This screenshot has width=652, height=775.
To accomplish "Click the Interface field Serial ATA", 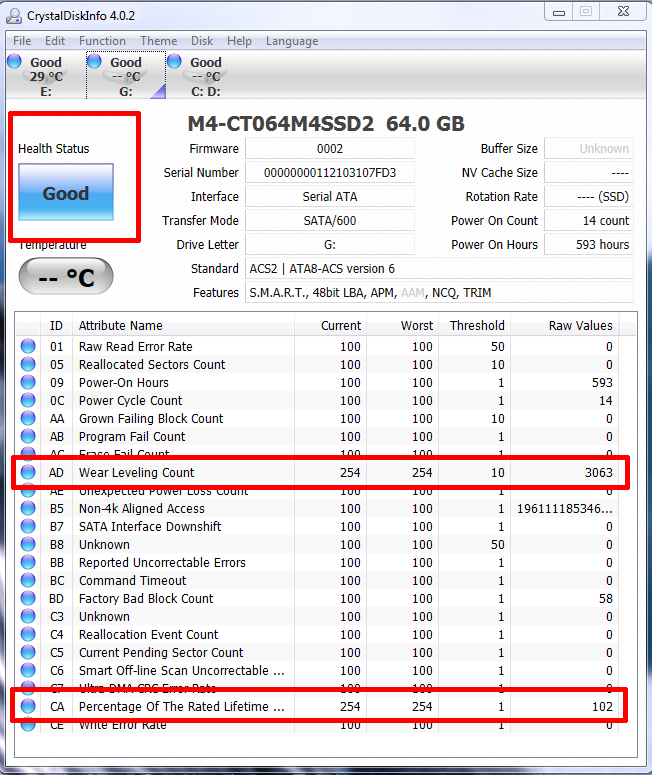I will 330,197.
